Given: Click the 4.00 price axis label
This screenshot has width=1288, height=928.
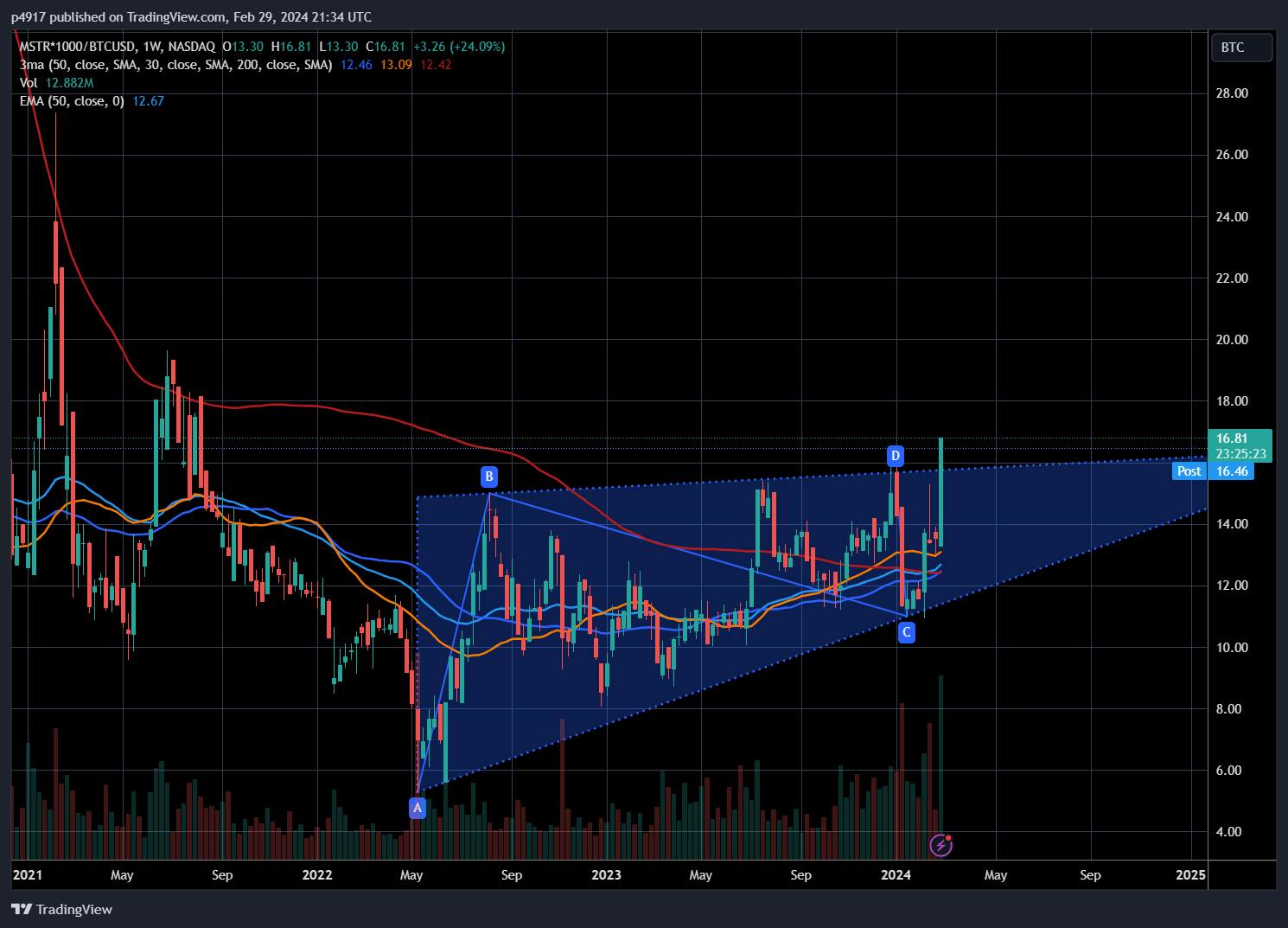Looking at the screenshot, I should point(1232,831).
